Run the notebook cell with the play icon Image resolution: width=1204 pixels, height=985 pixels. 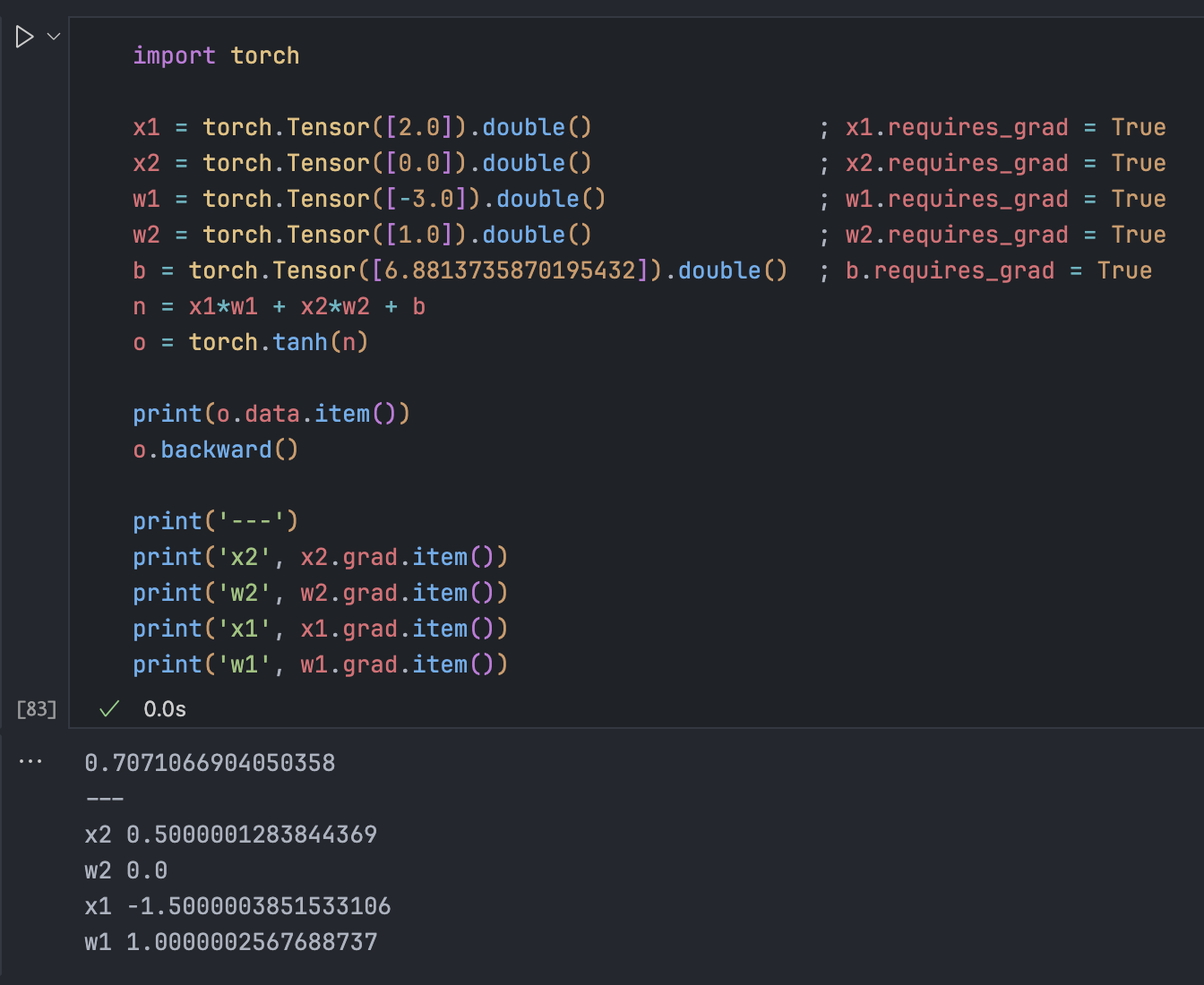24,37
